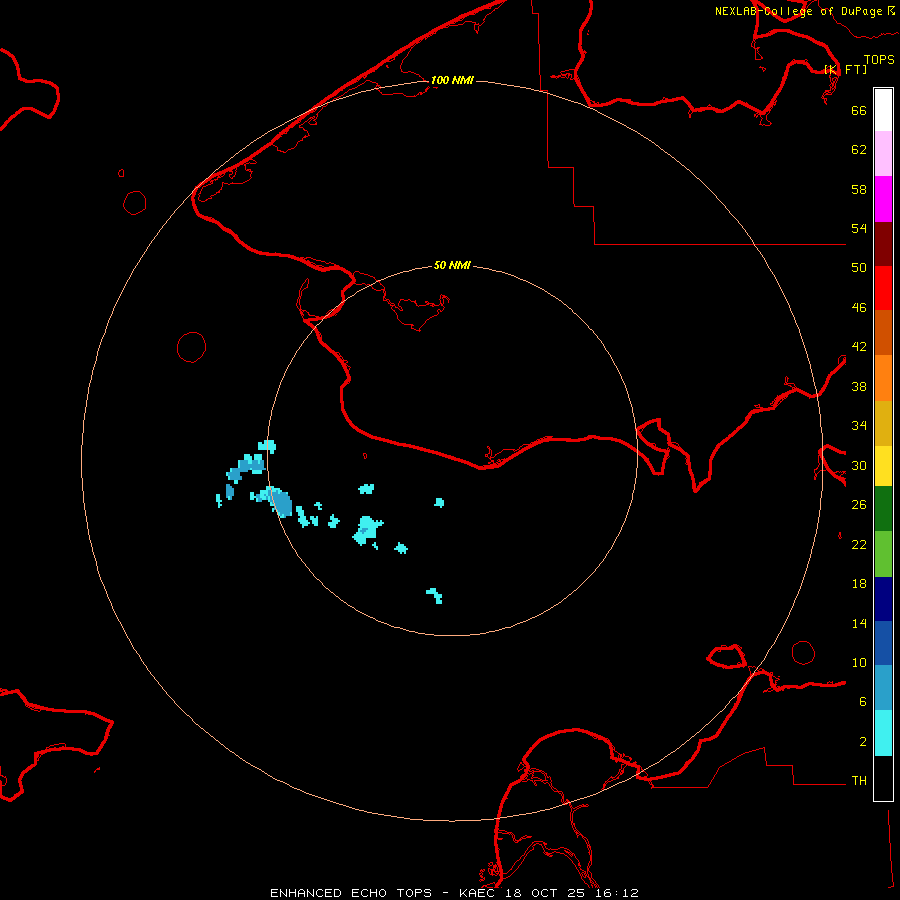Click the light pink swatch below 62
Viewport: 900px width, 900px height.
[x=883, y=154]
